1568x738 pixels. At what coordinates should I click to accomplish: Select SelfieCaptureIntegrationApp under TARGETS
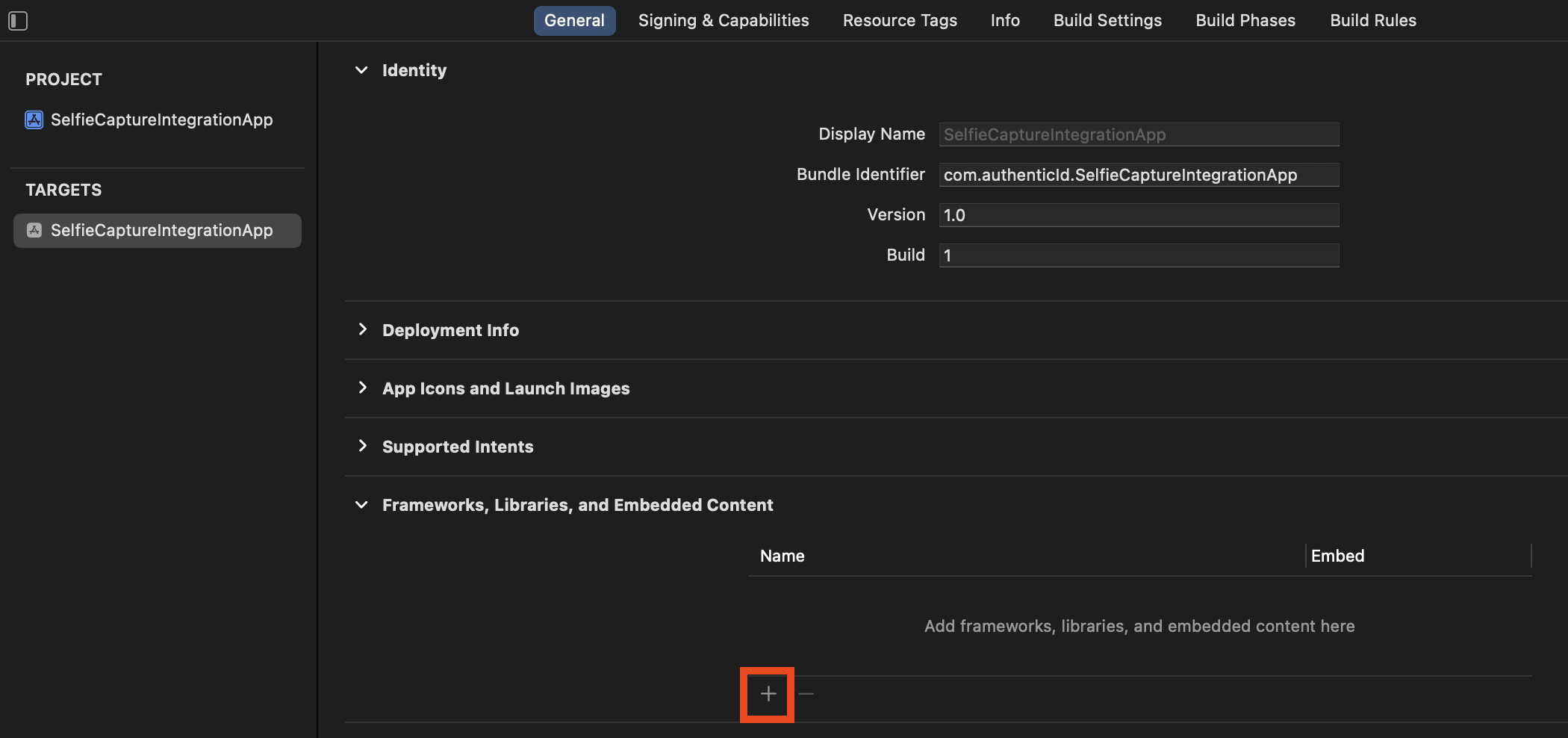[x=158, y=230]
